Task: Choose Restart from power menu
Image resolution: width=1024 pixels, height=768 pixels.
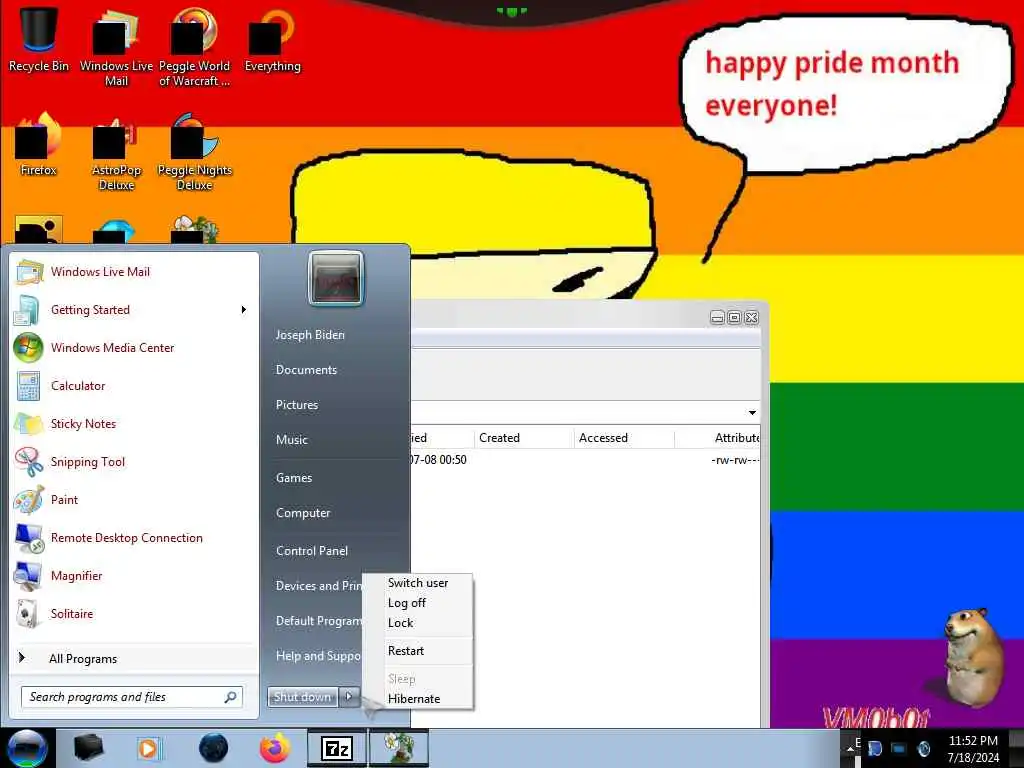Action: [x=418, y=650]
